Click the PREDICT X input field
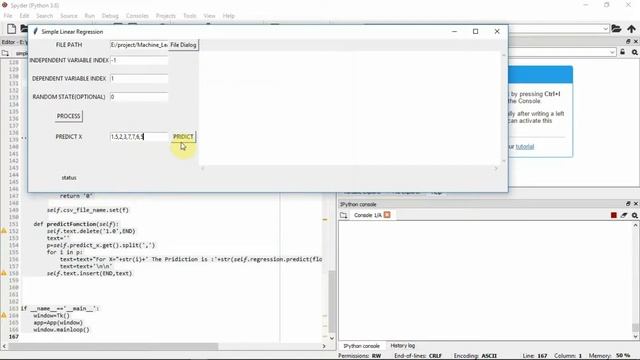The image size is (640, 360). pos(139,137)
